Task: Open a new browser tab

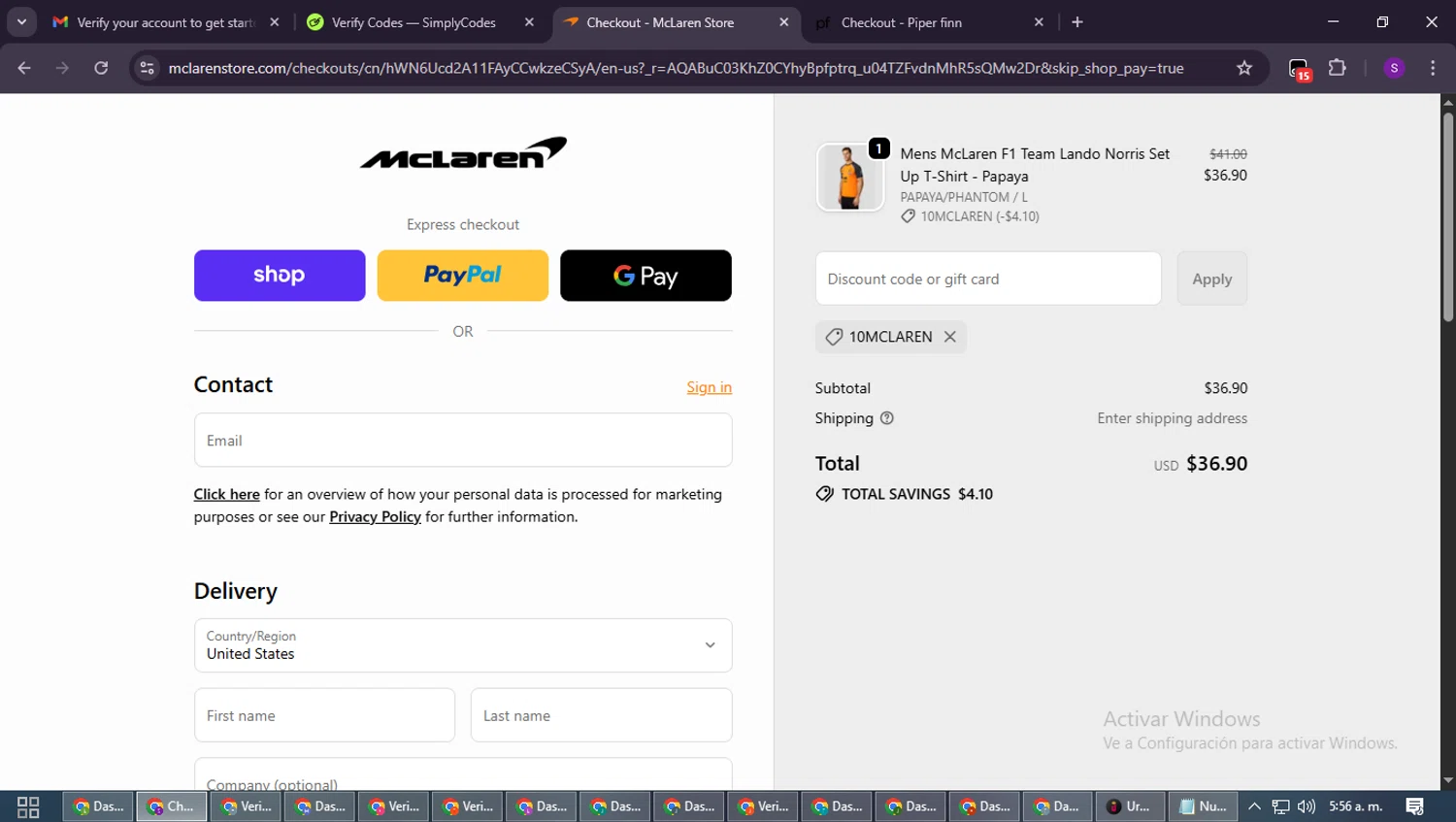Action: pos(1077,22)
